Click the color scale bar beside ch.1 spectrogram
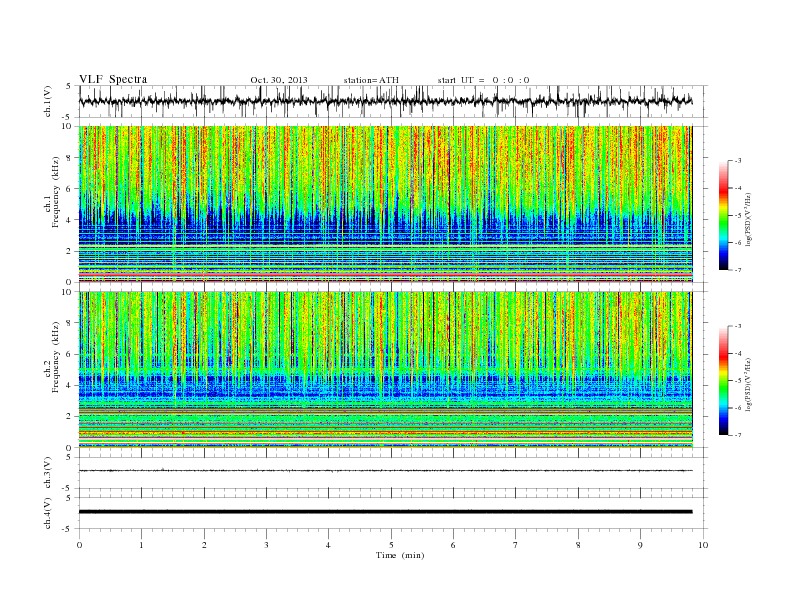 (723, 215)
